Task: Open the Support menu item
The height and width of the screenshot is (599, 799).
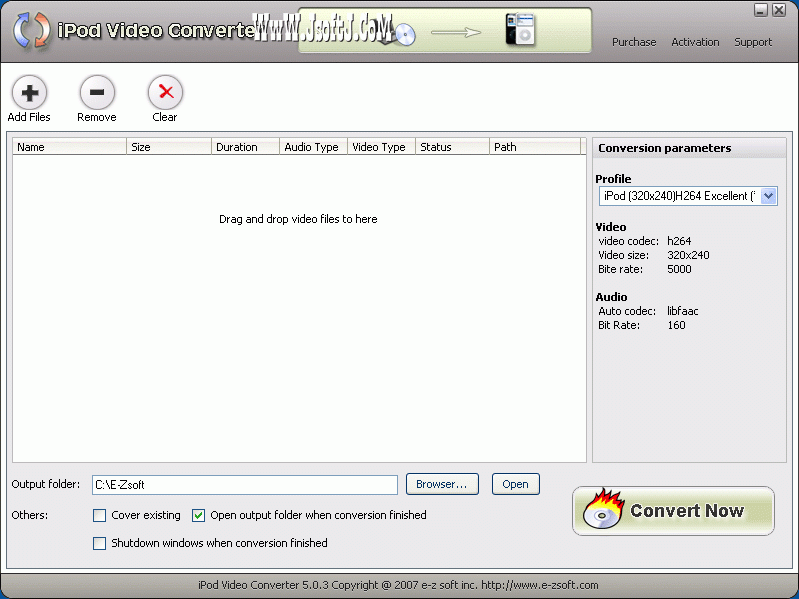Action: coord(753,42)
